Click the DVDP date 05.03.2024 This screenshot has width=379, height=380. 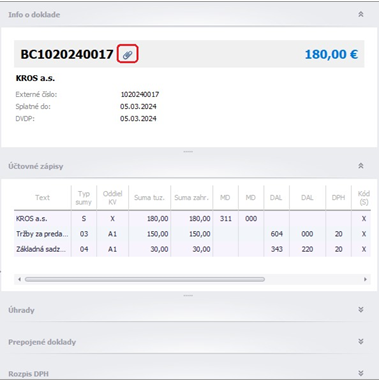click(138, 119)
